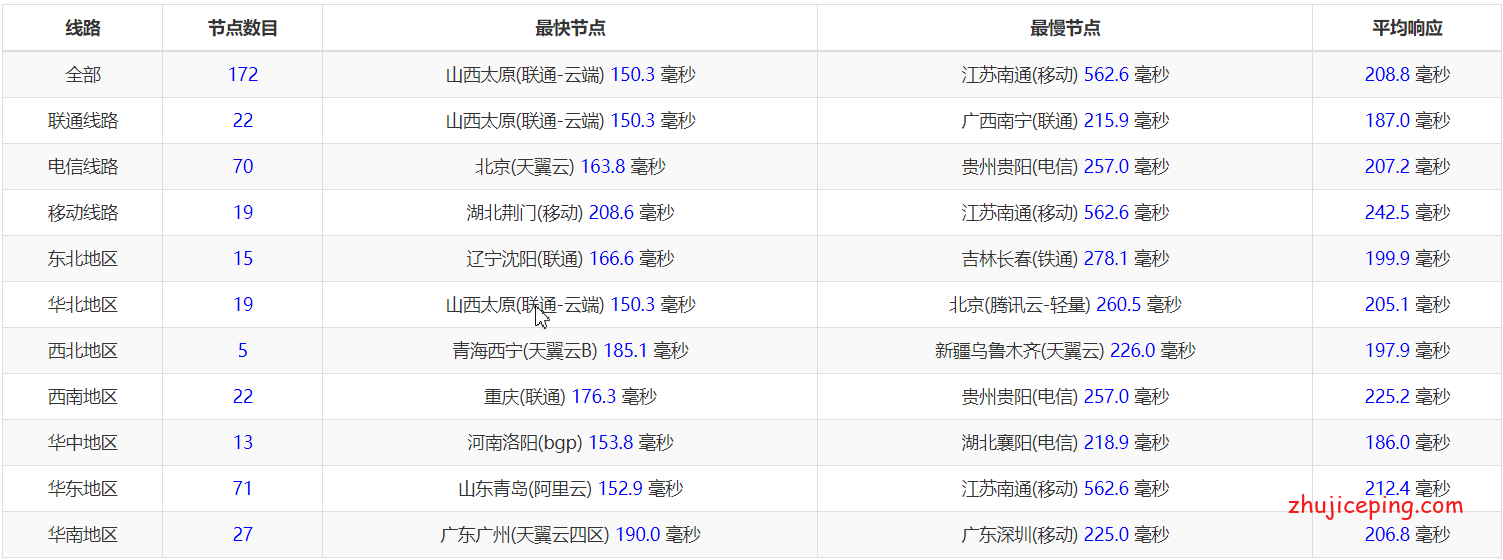Click node count 172 in 全部 row
Image resolution: width=1503 pixels, height=560 pixels.
pos(243,75)
